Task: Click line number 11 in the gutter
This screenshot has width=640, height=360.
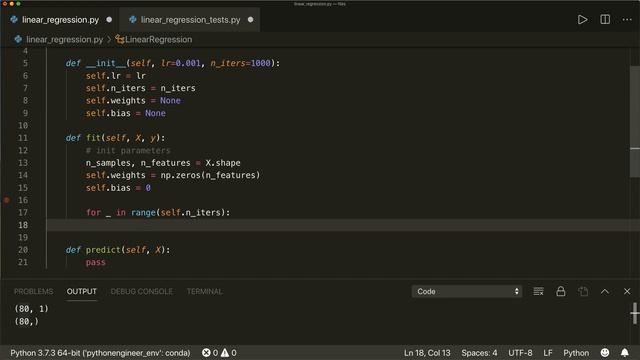Action: [x=23, y=138]
